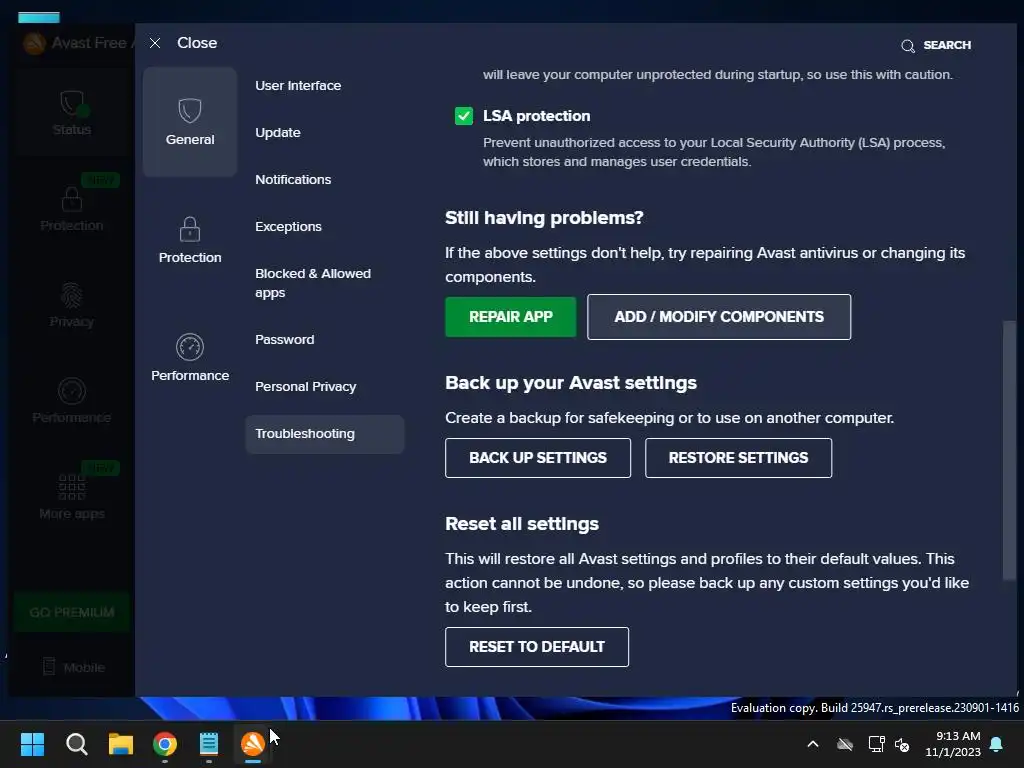Open Update settings
The height and width of the screenshot is (768, 1024).
[278, 133]
